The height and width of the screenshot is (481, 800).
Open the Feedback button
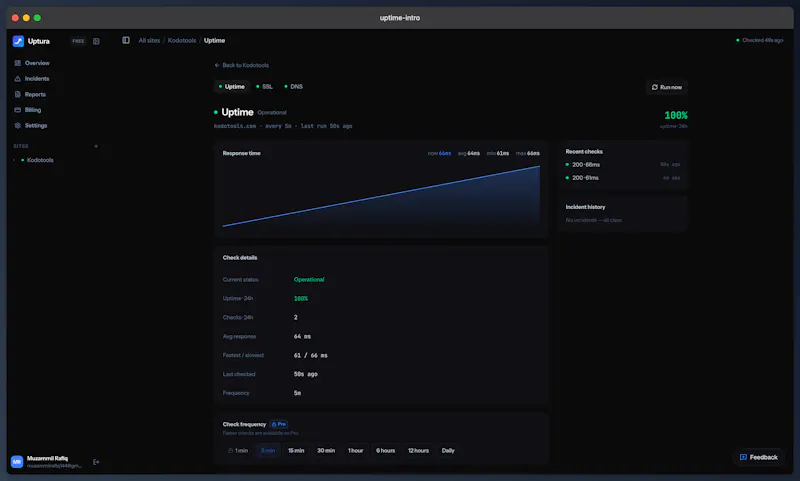(759, 458)
